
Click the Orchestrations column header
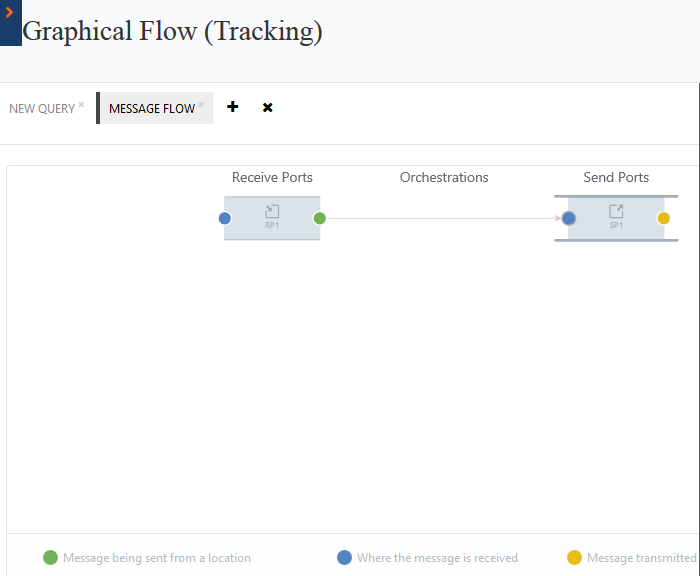pos(444,177)
